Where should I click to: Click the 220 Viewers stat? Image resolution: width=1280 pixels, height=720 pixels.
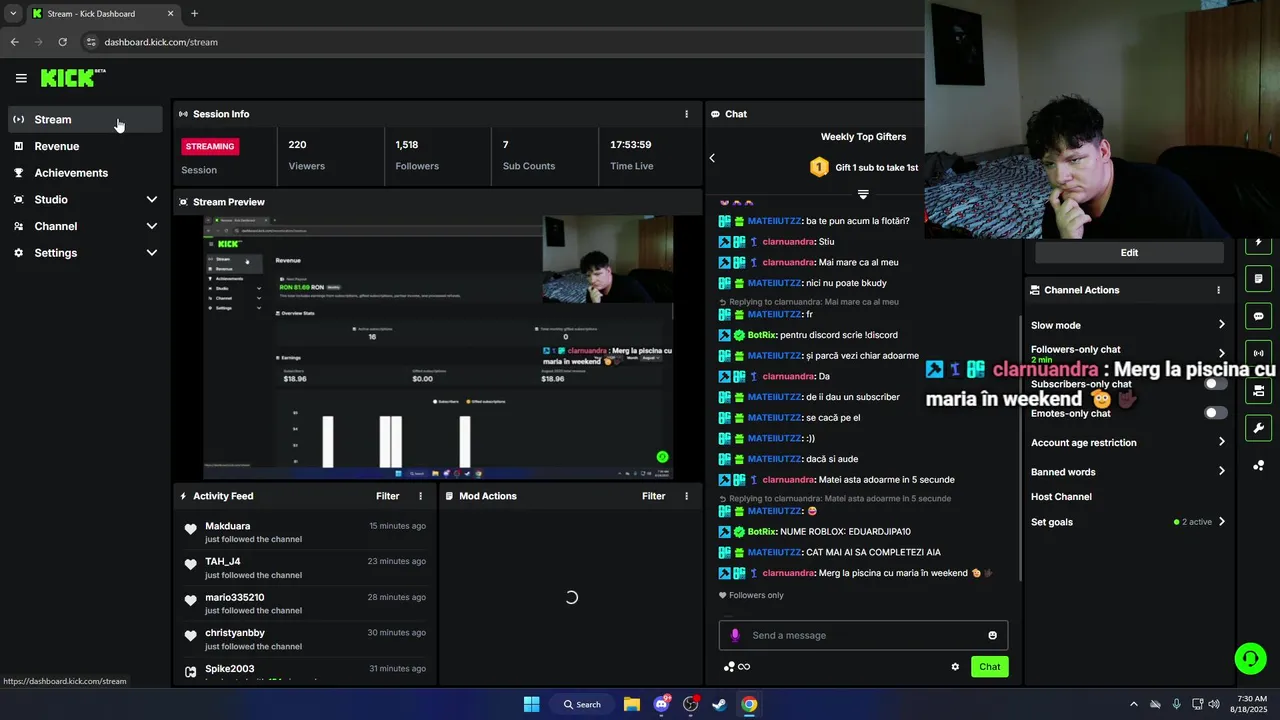coord(307,155)
